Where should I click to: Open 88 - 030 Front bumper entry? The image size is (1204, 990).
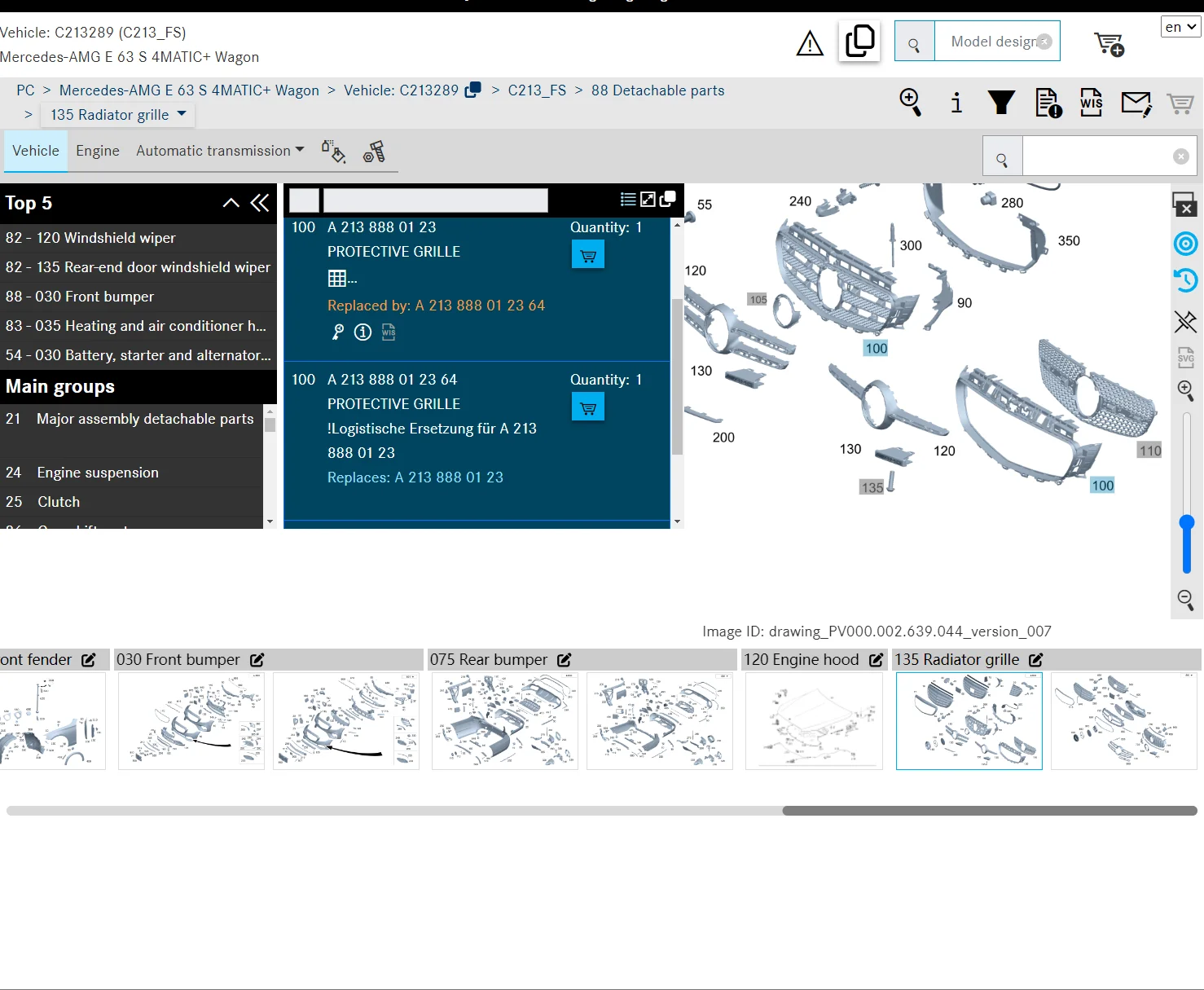click(x=138, y=297)
